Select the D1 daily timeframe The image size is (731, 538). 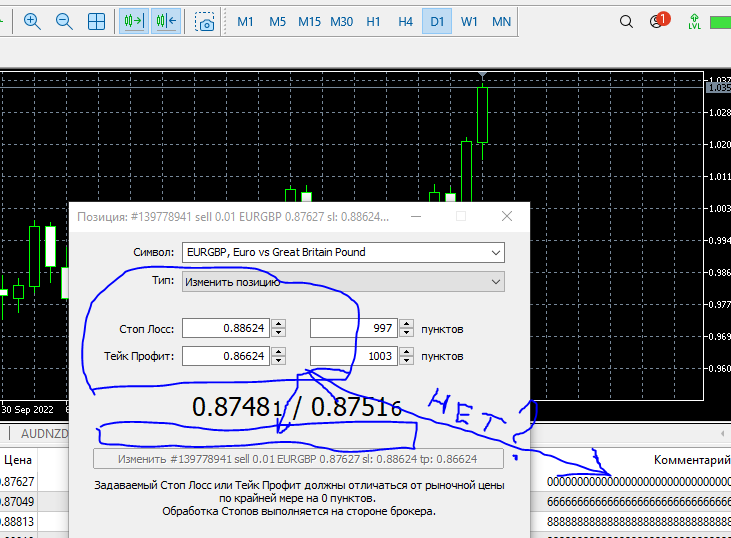coord(437,21)
